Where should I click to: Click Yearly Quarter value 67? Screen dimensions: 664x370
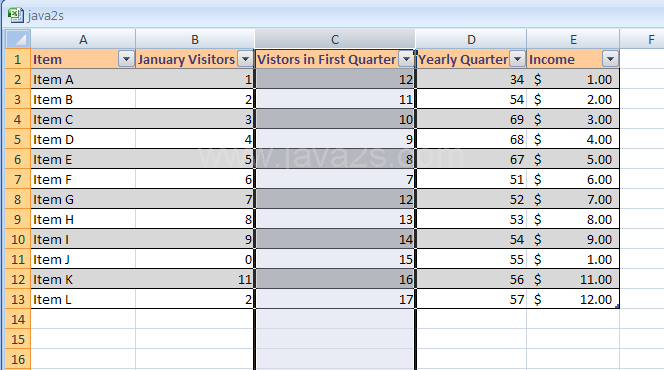tap(471, 159)
